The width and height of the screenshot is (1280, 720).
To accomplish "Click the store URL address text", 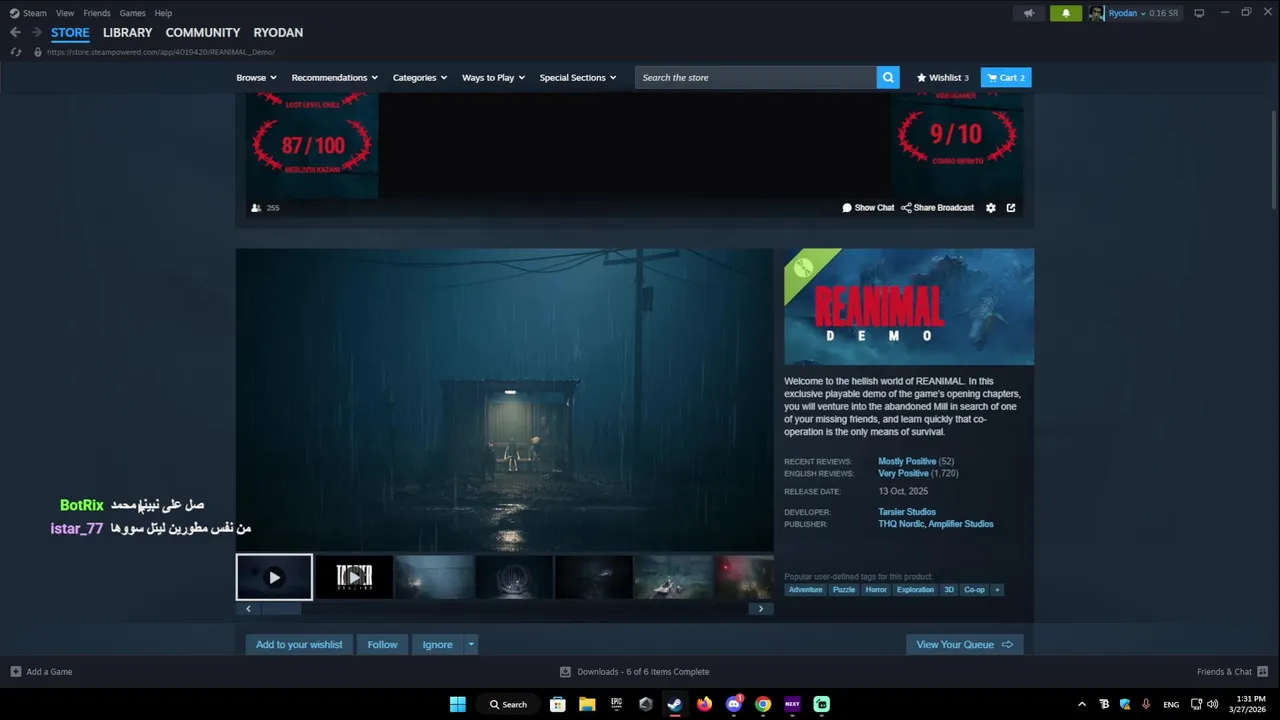I will 160,52.
